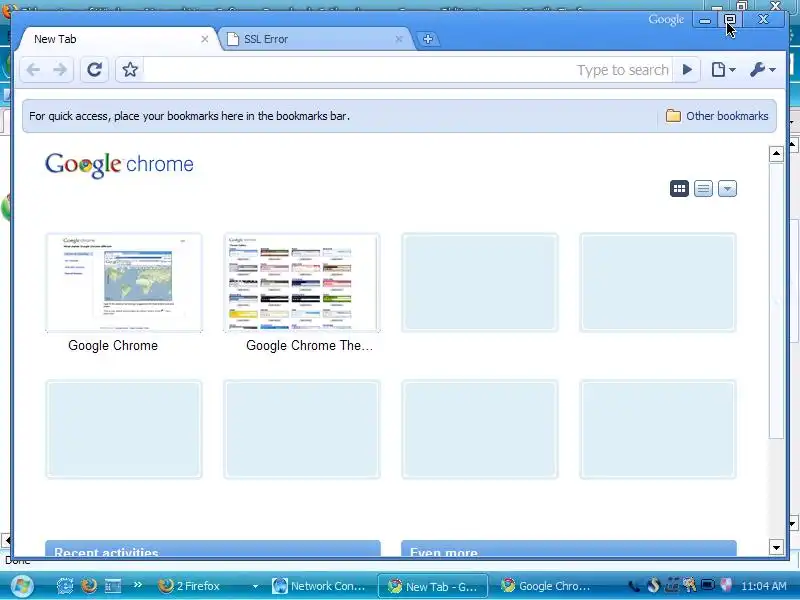Click page scrollbar up arrow
The image size is (800, 600).
click(776, 153)
